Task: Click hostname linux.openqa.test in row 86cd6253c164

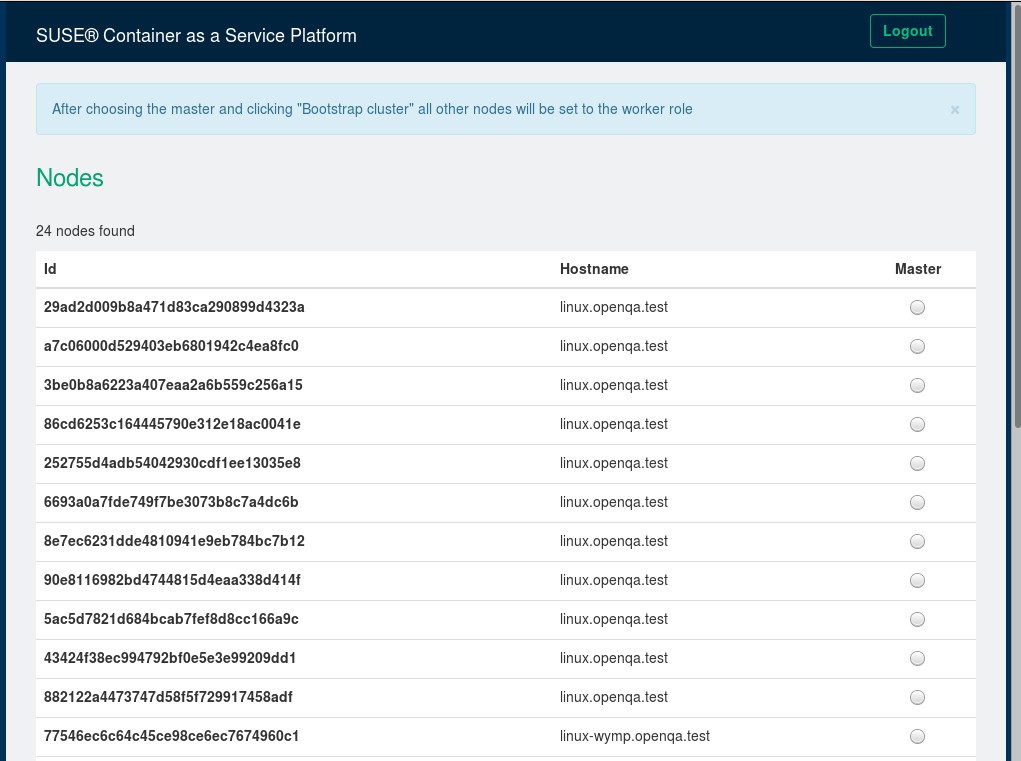Action: click(x=614, y=424)
